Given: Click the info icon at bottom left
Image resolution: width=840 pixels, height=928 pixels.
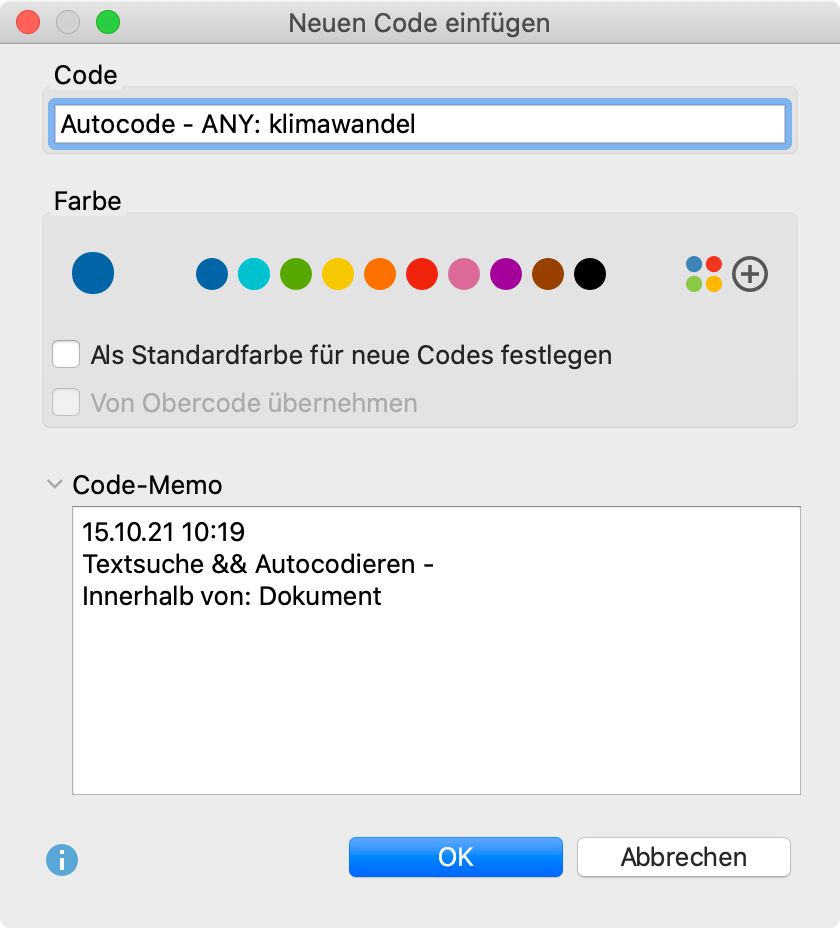Looking at the screenshot, I should click(x=62, y=860).
